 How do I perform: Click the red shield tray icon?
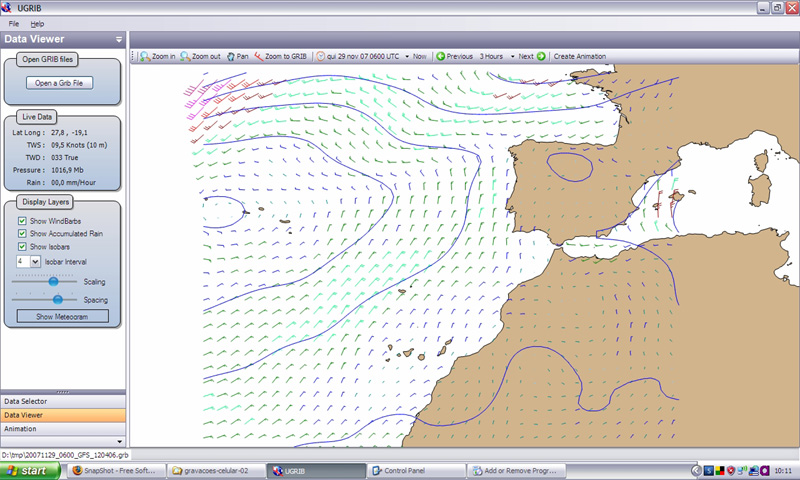(x=731, y=470)
